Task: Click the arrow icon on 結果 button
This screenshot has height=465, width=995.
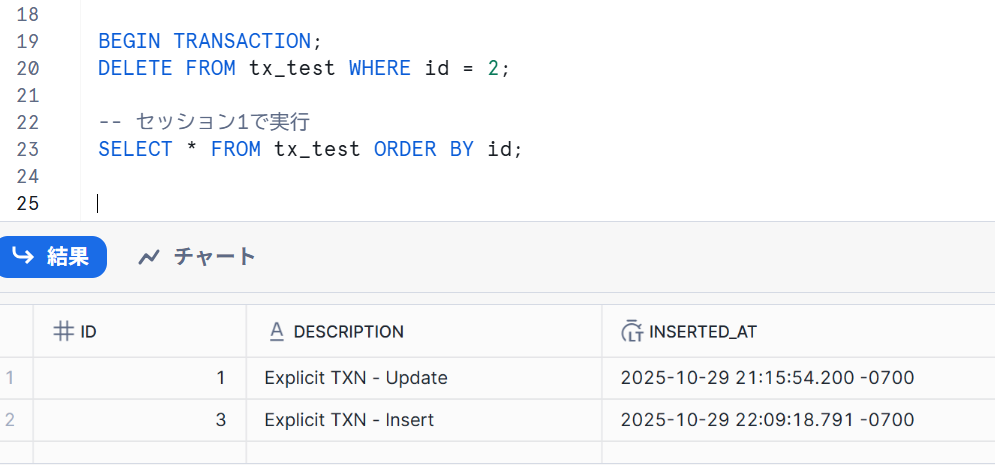Action: pos(22,257)
